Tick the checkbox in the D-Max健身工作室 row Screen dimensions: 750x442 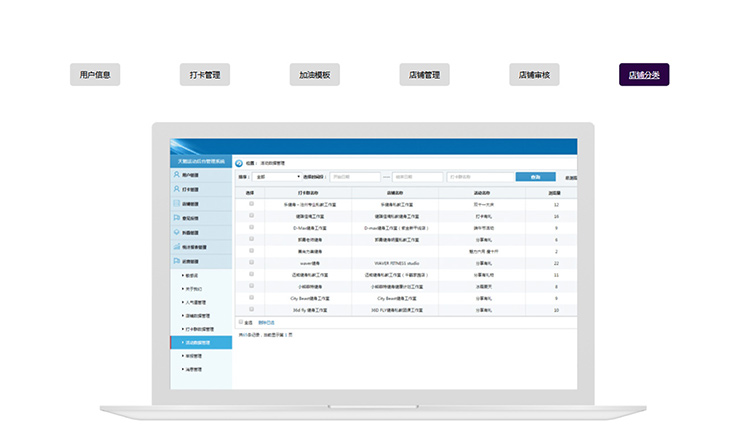coord(251,227)
